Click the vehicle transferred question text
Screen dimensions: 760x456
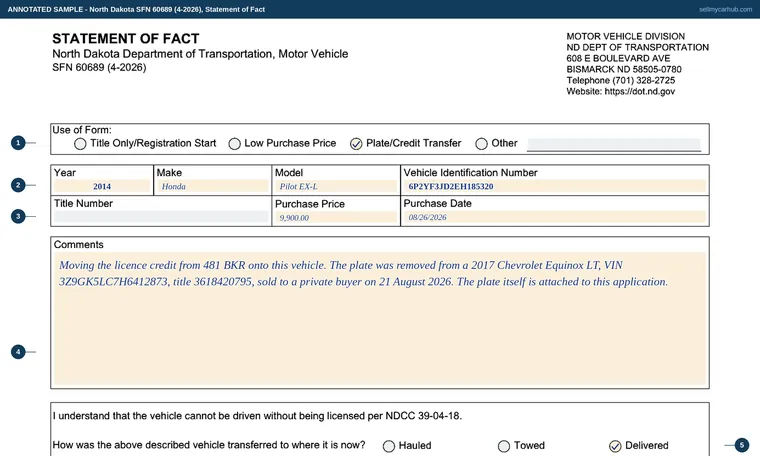(x=208, y=445)
